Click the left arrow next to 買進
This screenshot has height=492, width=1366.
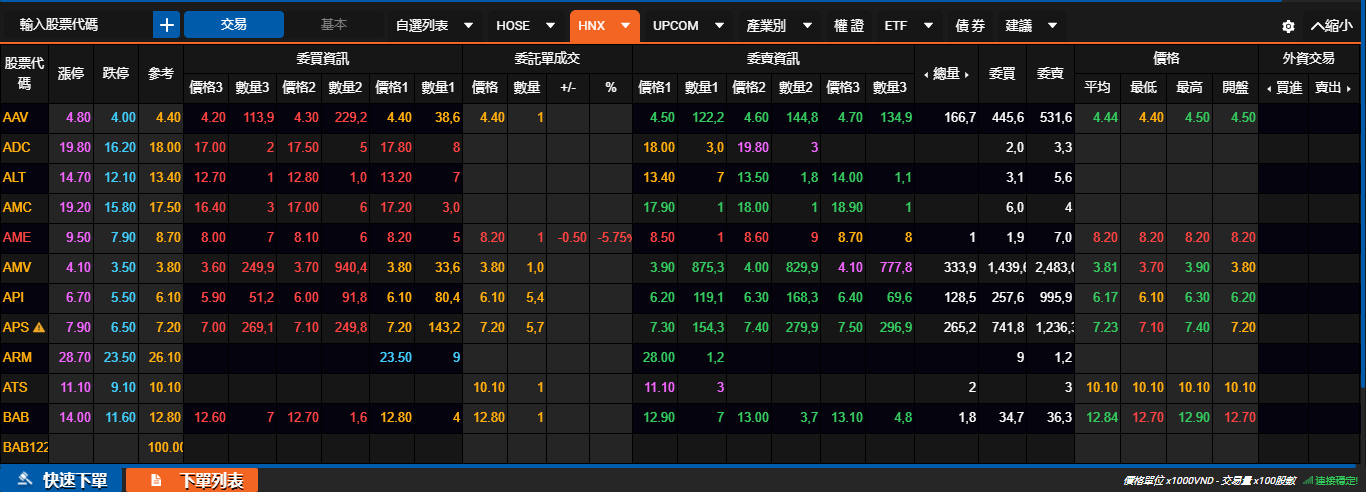point(1268,88)
